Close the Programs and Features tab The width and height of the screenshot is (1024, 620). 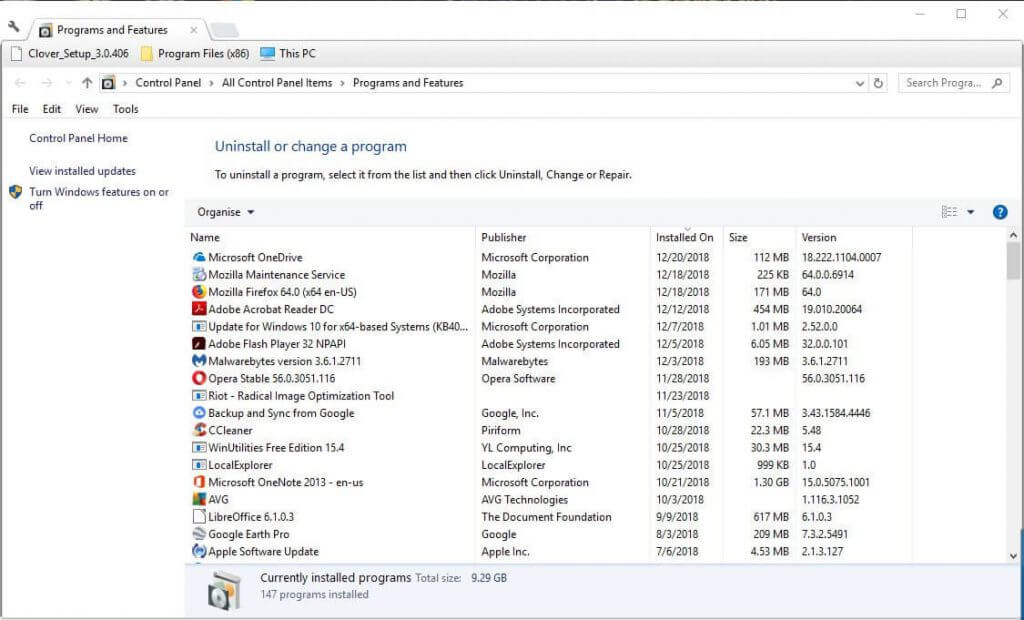point(193,30)
